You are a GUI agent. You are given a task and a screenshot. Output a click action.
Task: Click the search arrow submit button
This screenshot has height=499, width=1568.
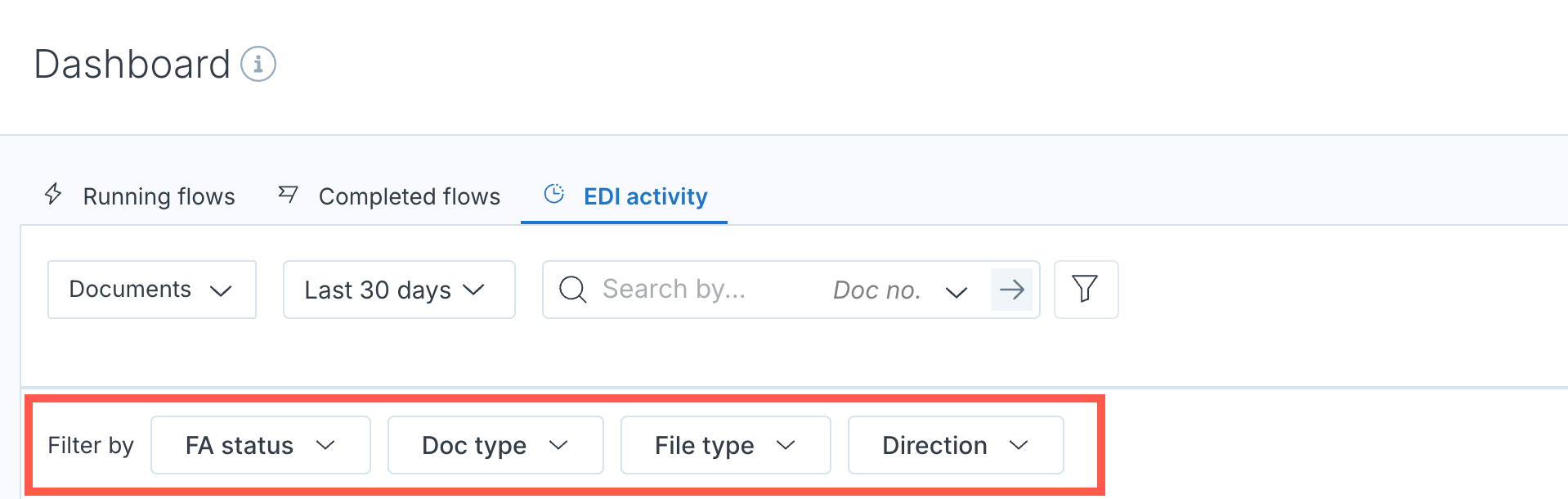(x=1012, y=290)
